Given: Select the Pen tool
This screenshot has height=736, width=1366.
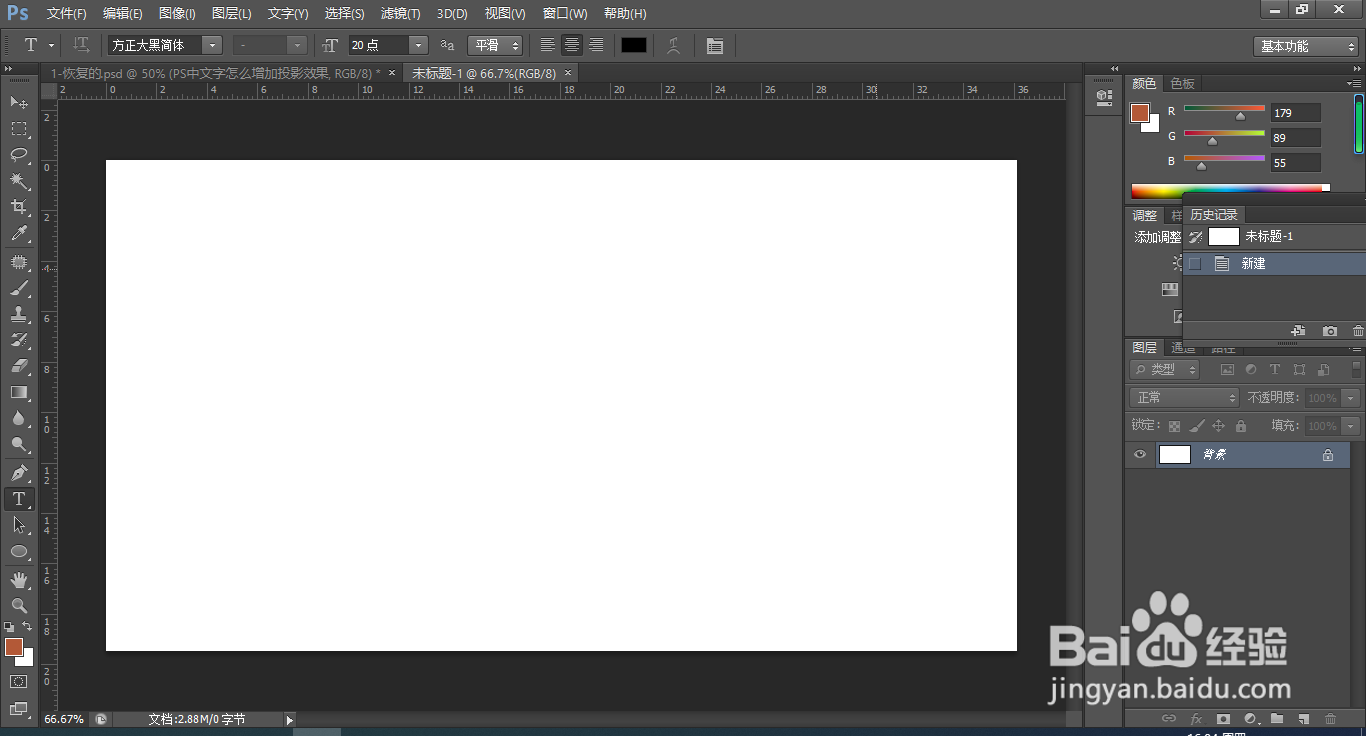Looking at the screenshot, I should coord(19,473).
